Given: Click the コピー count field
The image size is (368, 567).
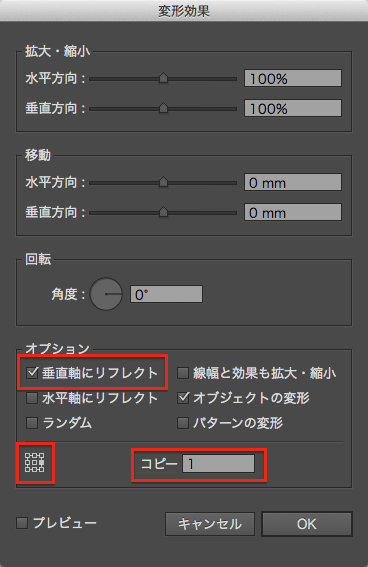Looking at the screenshot, I should click(x=218, y=464).
